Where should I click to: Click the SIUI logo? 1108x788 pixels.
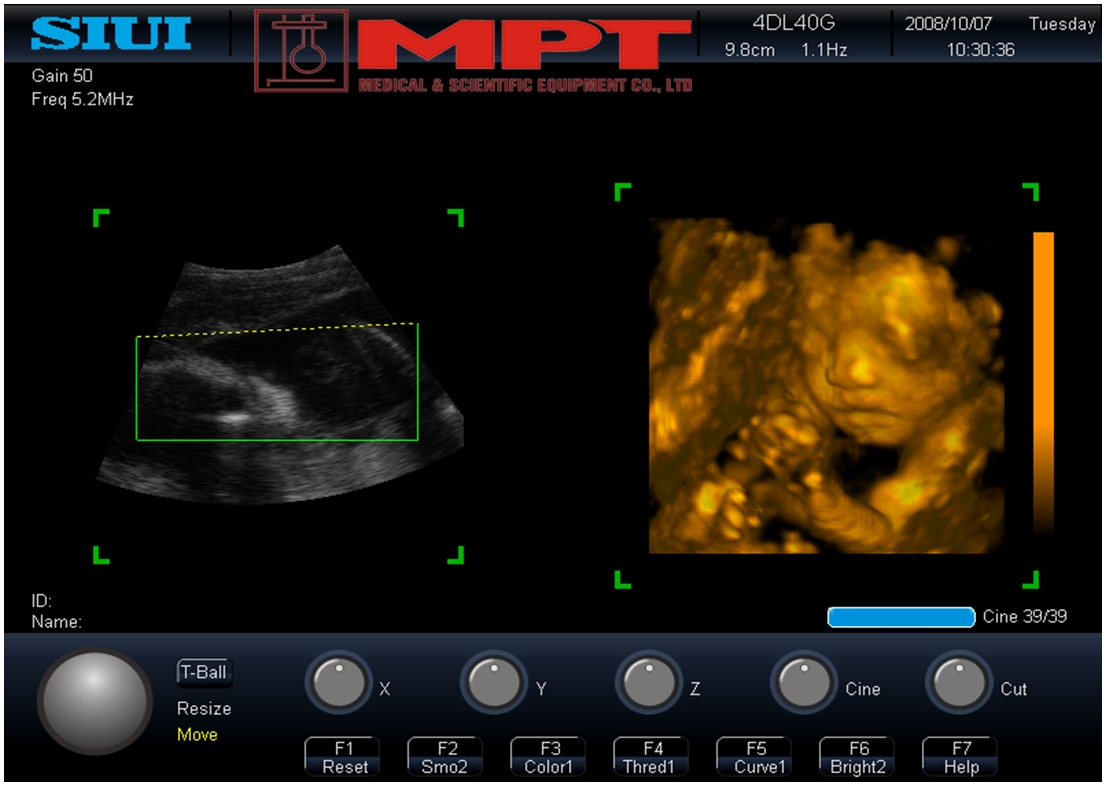(110, 33)
